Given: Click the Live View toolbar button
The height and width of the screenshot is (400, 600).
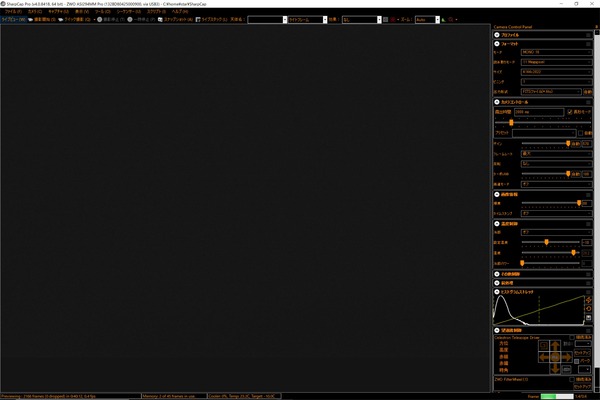Looking at the screenshot, I should pyautogui.click(x=13, y=20).
